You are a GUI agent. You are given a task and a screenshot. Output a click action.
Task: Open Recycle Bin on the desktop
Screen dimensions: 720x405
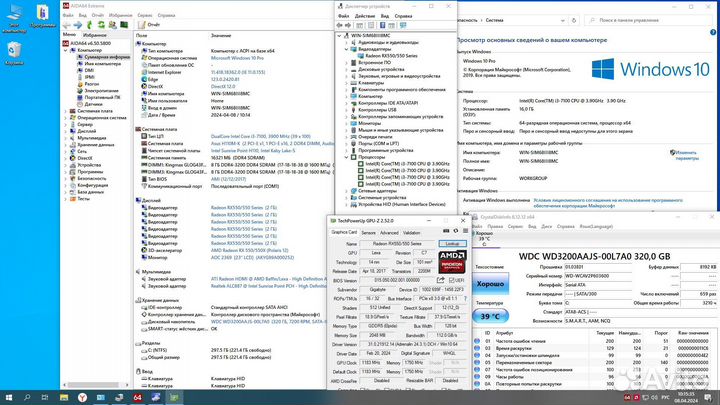pyautogui.click(x=16, y=50)
